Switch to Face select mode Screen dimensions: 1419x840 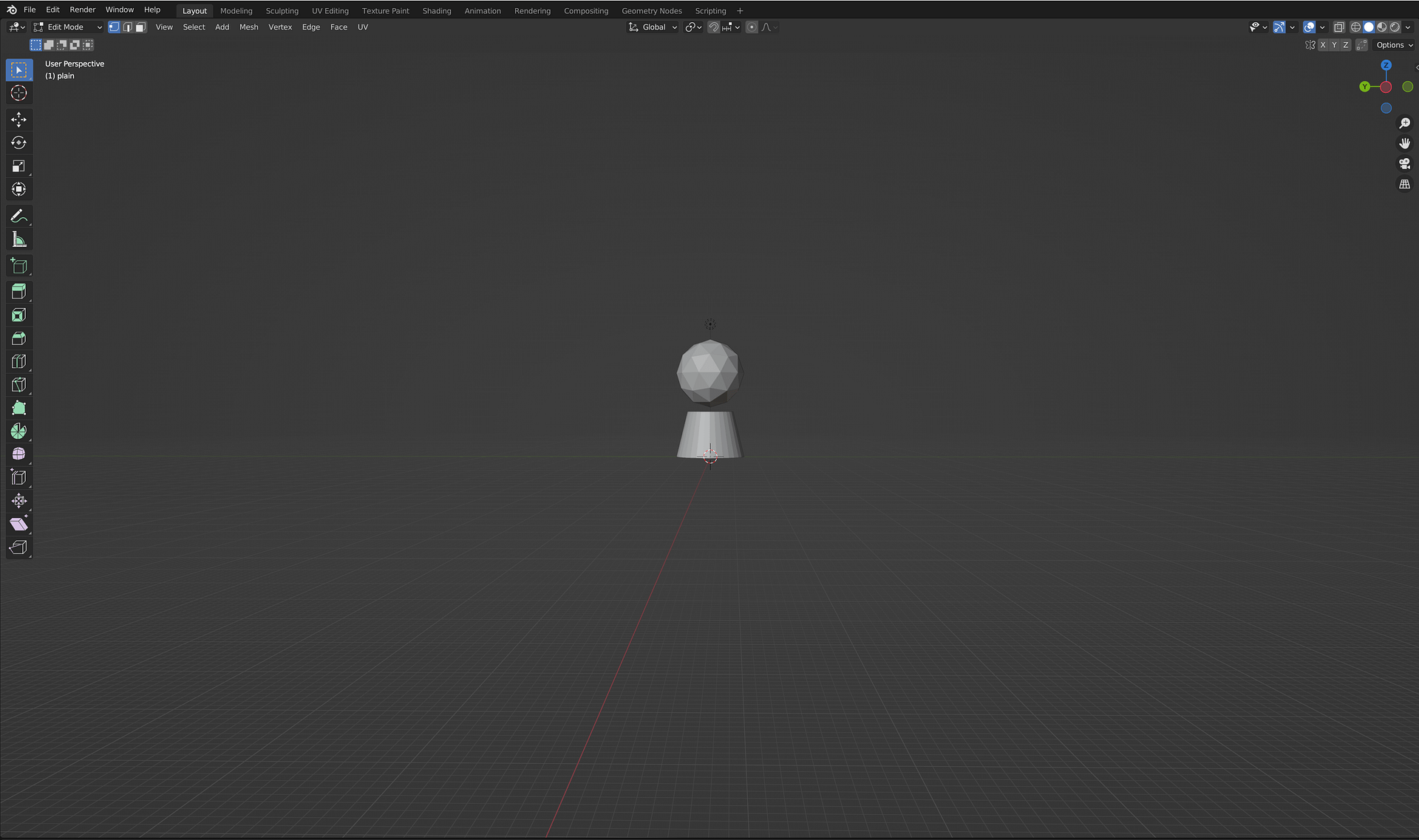coord(140,27)
